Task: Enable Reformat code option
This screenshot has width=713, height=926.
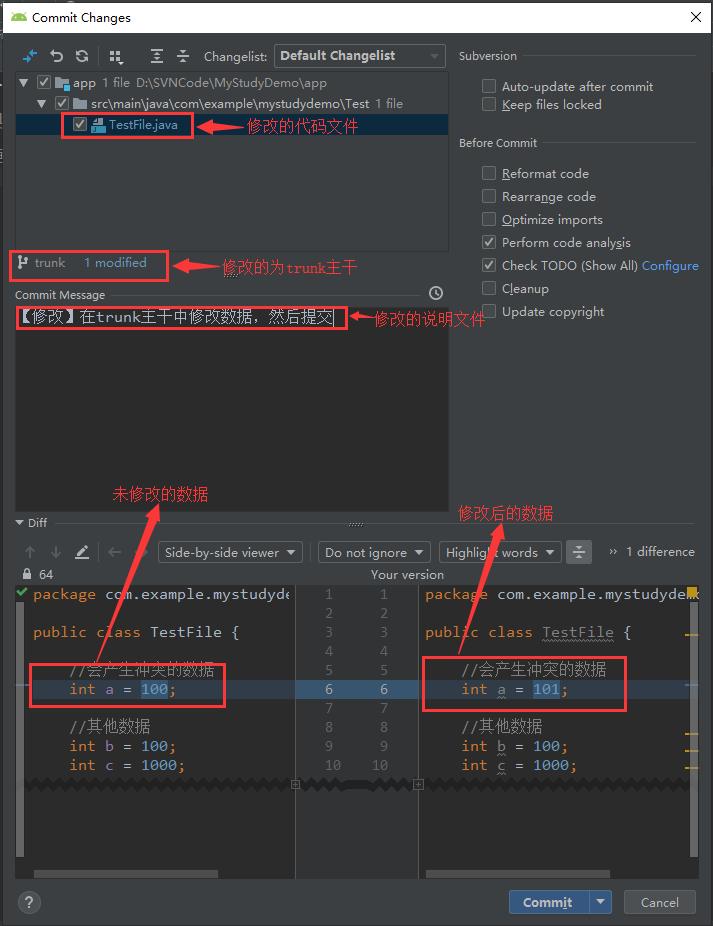Action: [x=489, y=173]
